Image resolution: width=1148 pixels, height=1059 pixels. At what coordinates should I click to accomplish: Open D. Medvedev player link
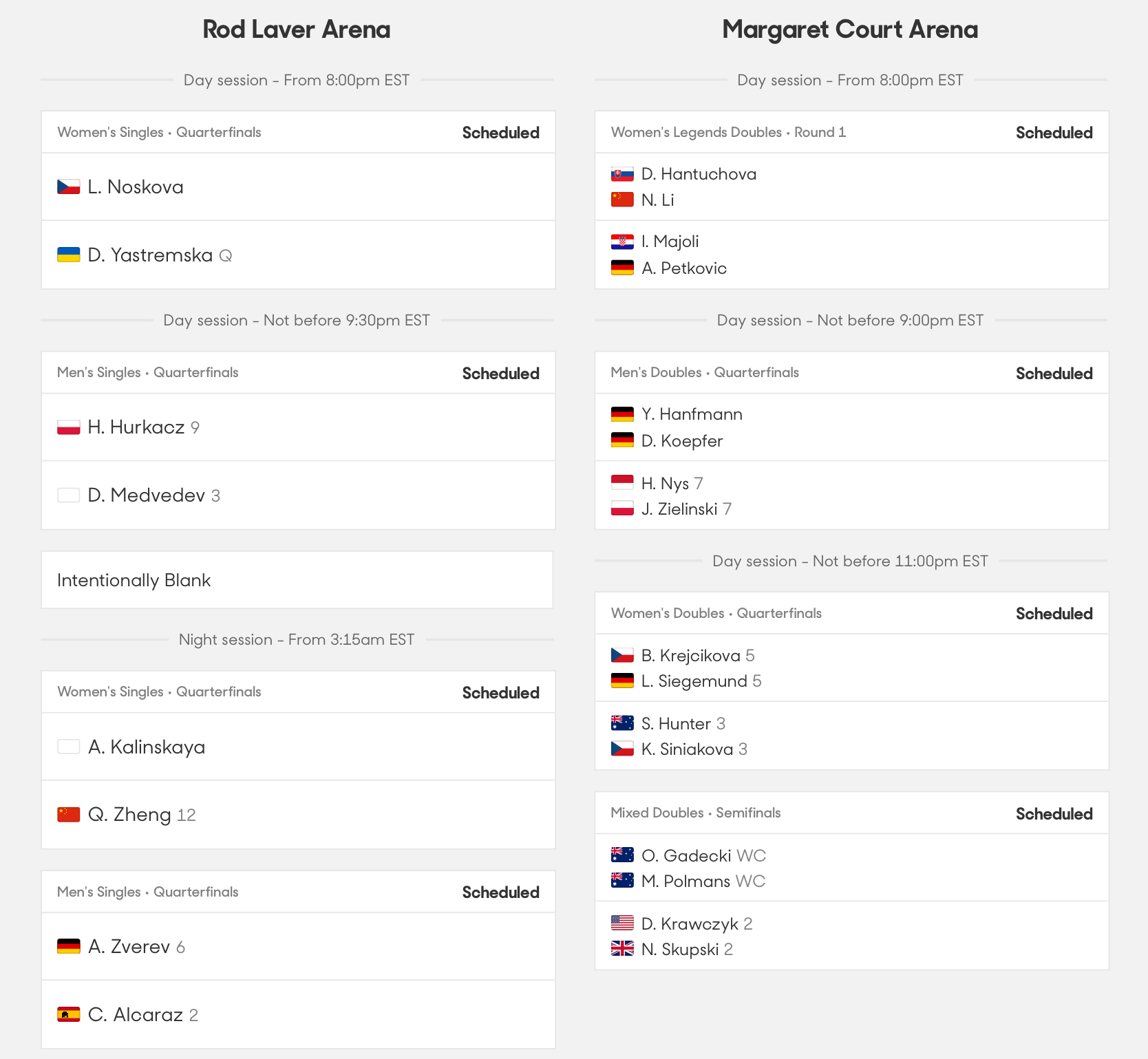tap(147, 495)
